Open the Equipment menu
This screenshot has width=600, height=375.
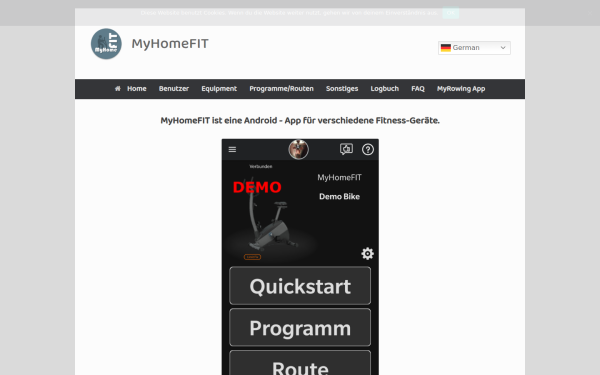(219, 89)
